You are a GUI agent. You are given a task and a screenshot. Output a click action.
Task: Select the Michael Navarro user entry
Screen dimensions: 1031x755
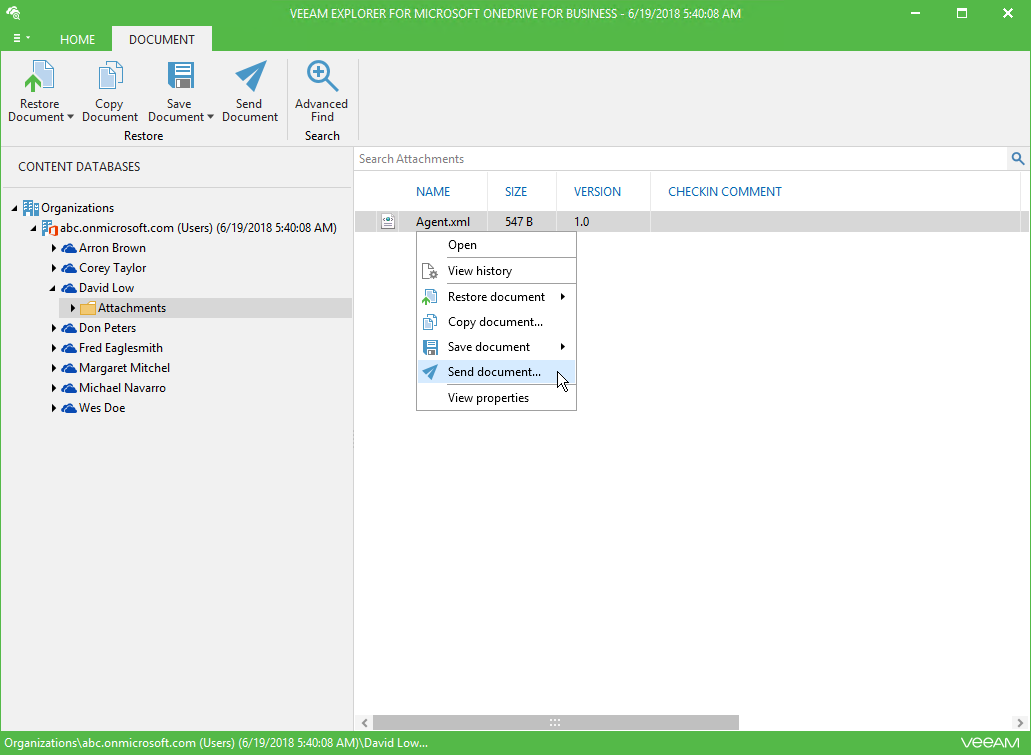coord(122,388)
